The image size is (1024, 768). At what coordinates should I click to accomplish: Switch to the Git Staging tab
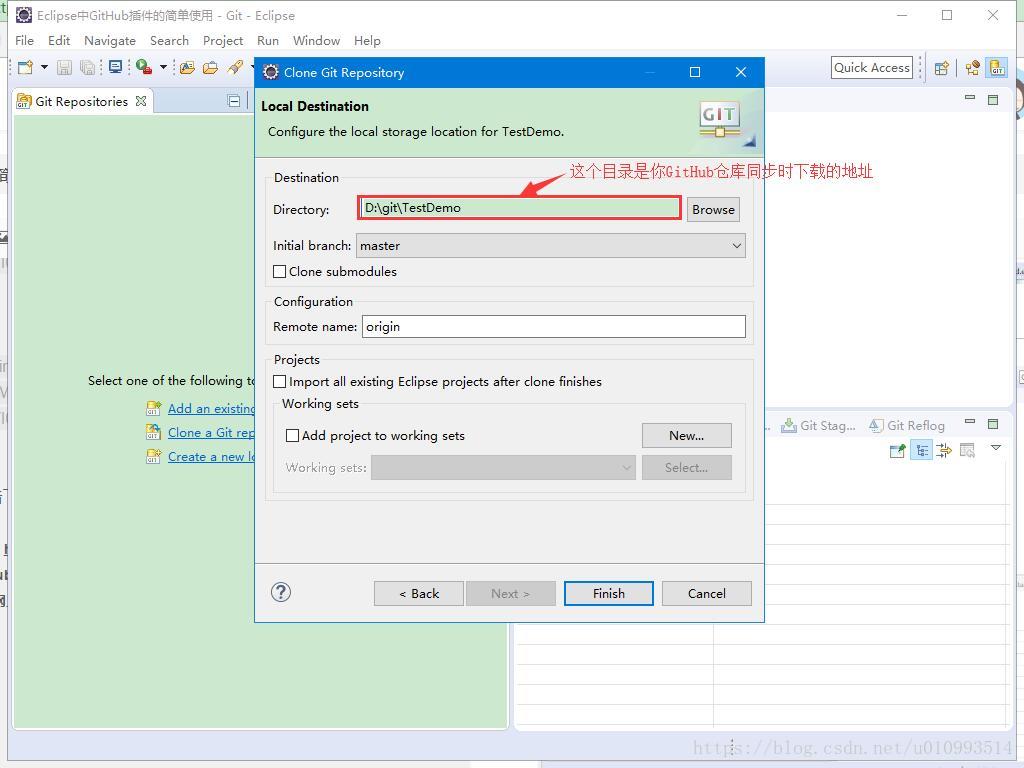coord(818,426)
